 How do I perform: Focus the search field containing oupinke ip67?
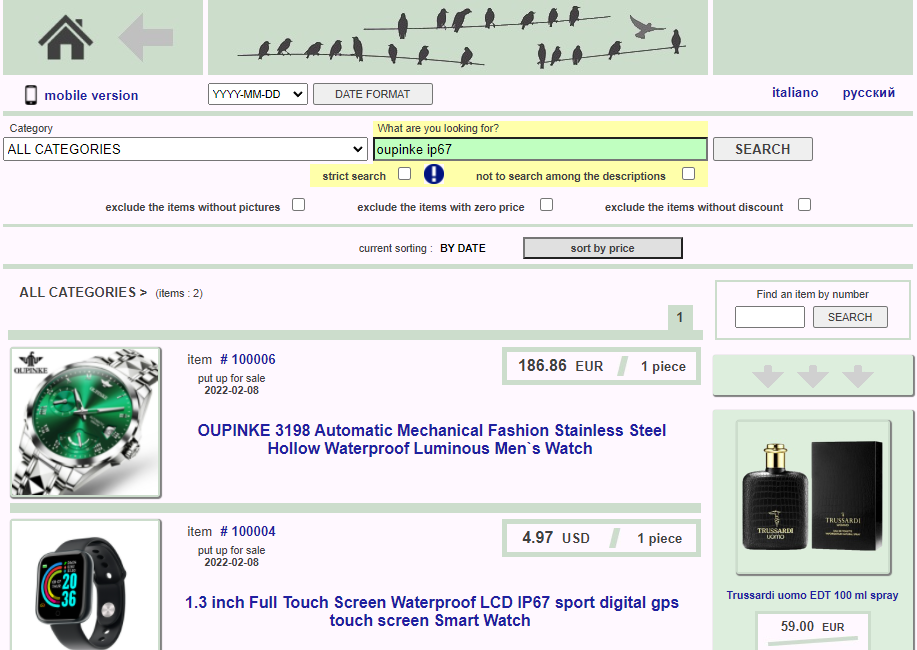[x=540, y=149]
